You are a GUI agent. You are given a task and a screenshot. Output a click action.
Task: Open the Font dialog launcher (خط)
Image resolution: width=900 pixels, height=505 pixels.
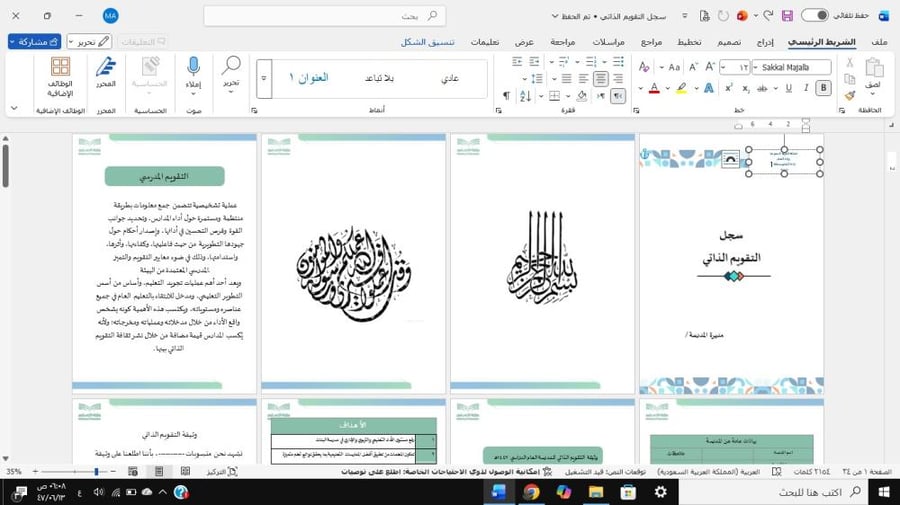636,110
